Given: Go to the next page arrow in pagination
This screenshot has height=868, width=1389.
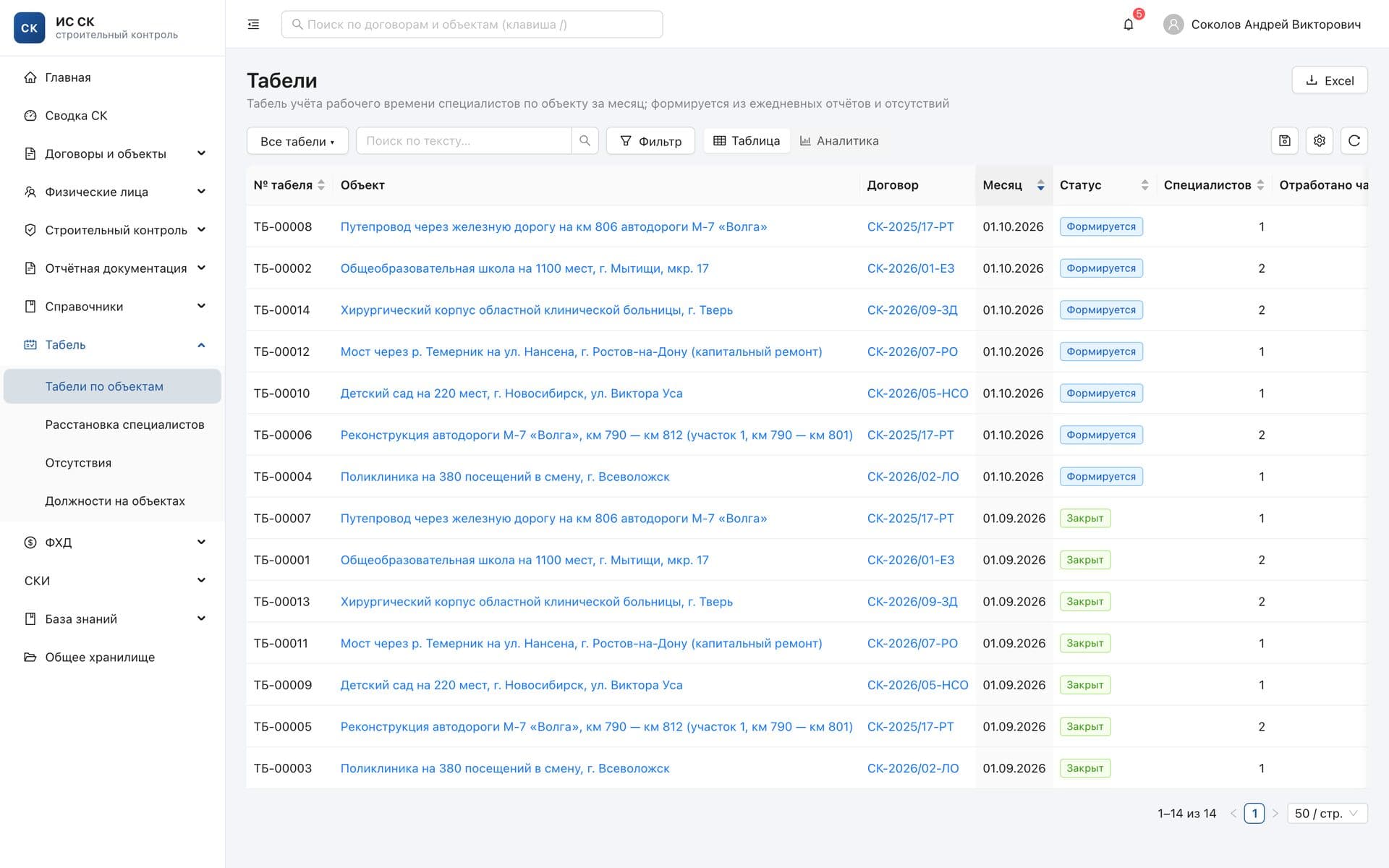Looking at the screenshot, I should click(1275, 814).
